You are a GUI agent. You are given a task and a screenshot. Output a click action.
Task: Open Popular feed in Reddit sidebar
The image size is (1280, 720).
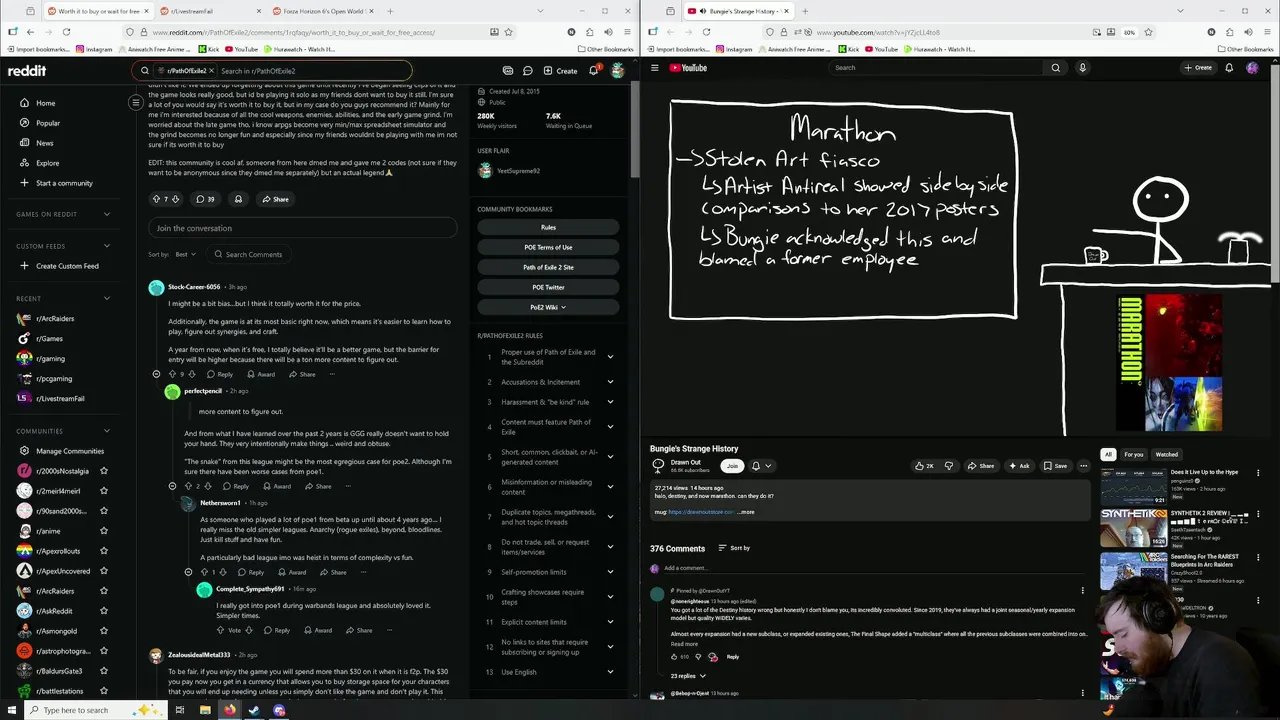[x=48, y=123]
